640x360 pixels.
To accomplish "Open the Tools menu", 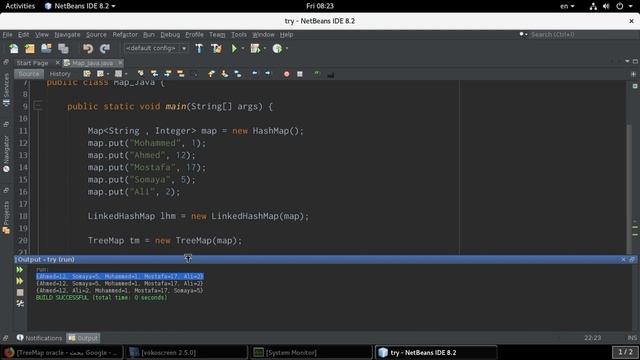I will tap(239, 35).
